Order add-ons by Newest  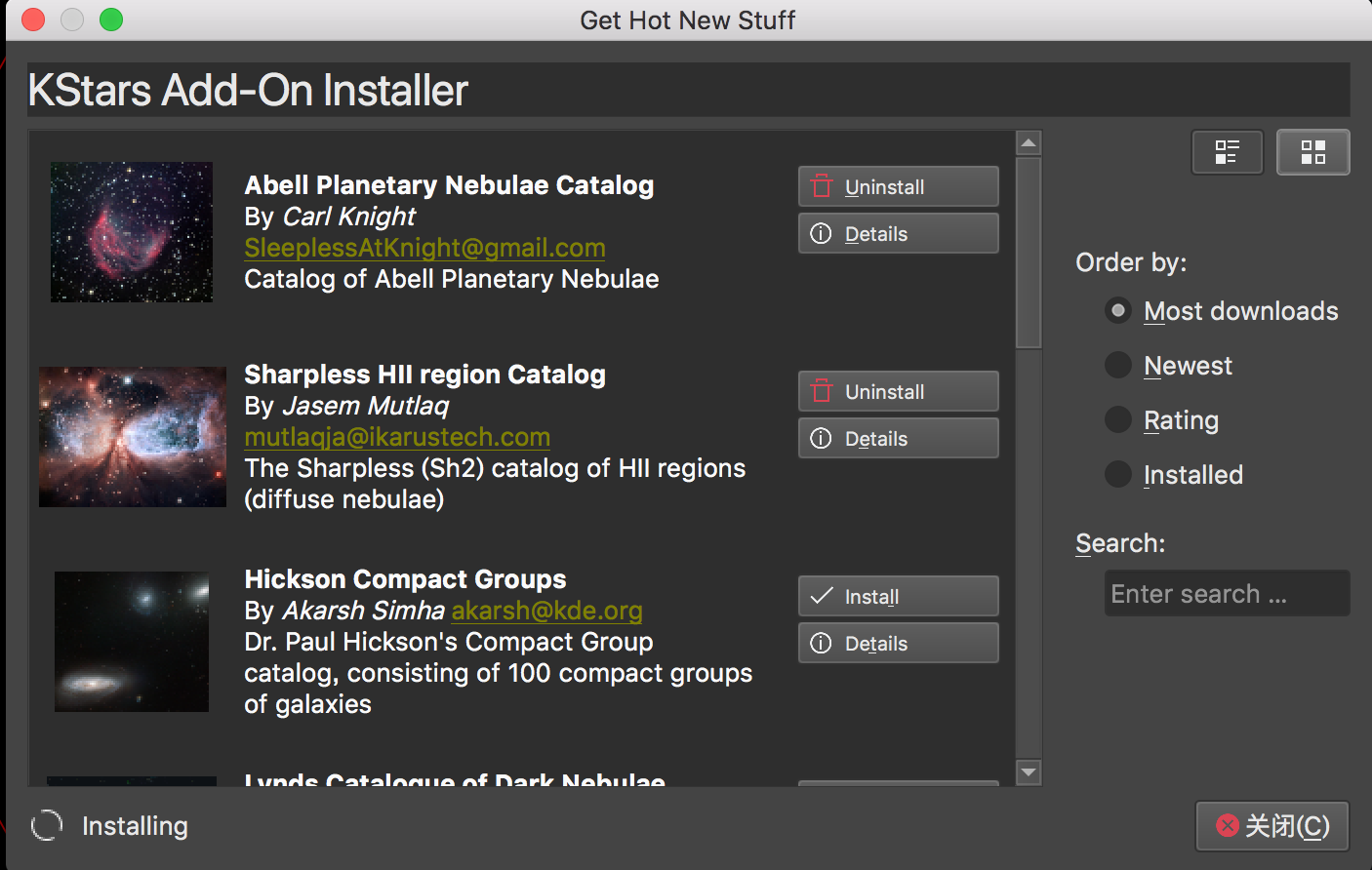pos(1169,366)
